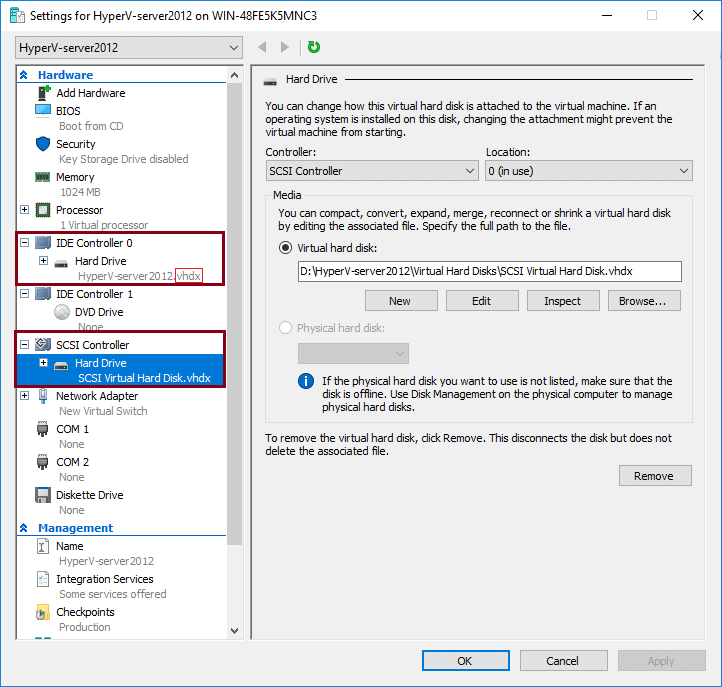
Task: Select the Physical hard disk radio button
Action: (286, 327)
